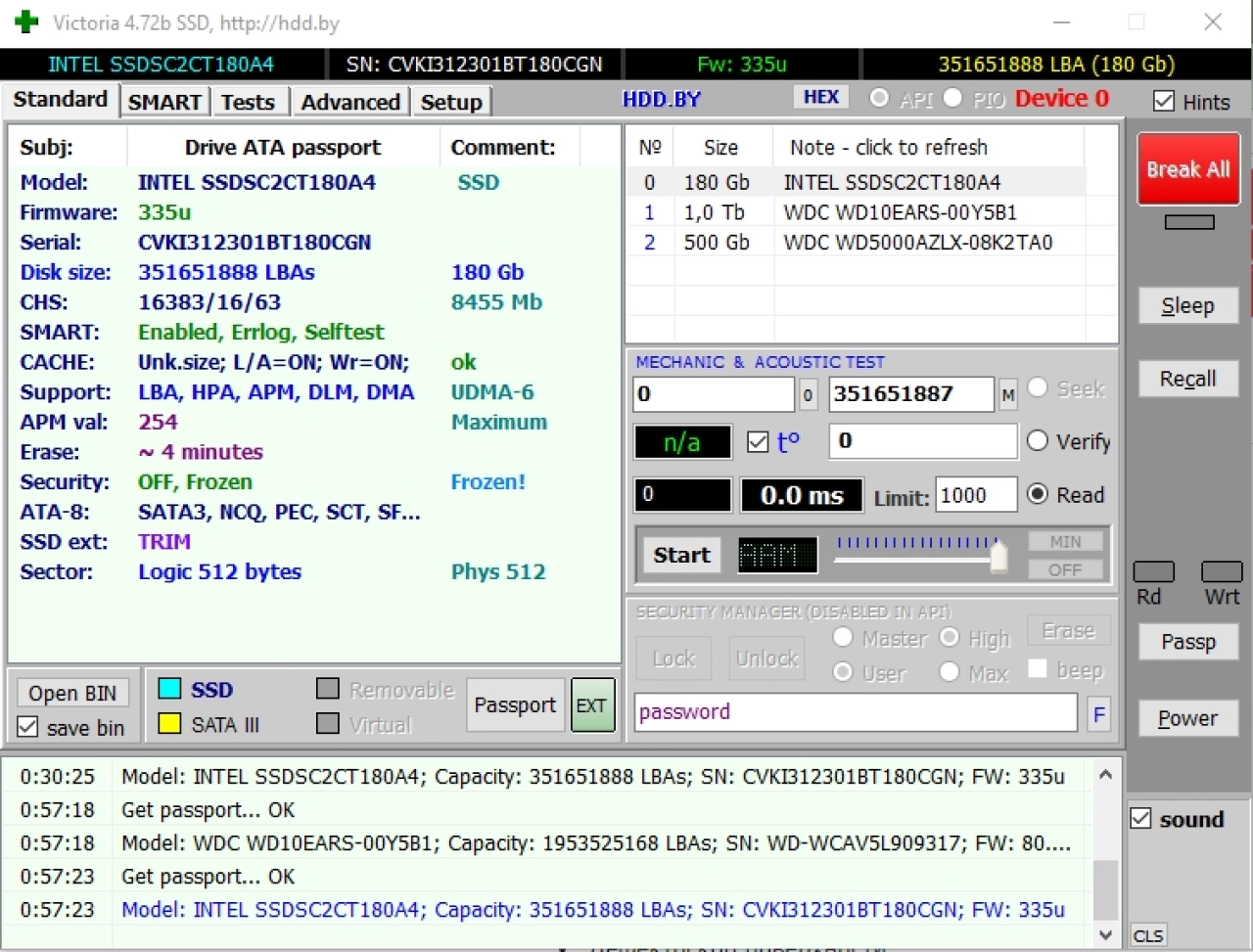
Task: Click the CLS clear log button
Action: (x=1148, y=935)
